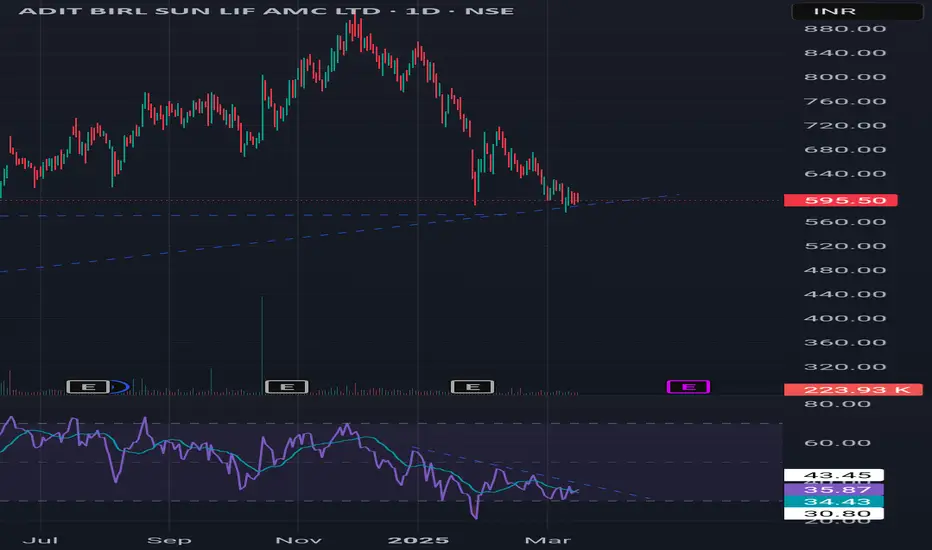Viewport: 932px width, 550px height.
Task: Click the 43.45 RSI value label
Action: tap(834, 475)
